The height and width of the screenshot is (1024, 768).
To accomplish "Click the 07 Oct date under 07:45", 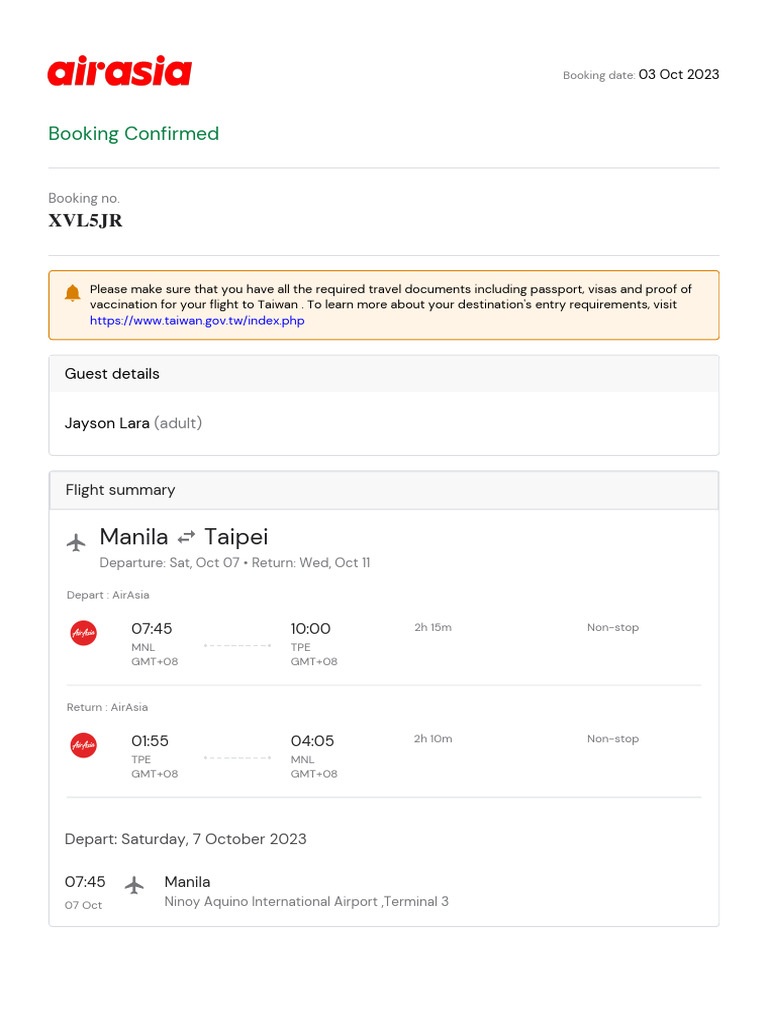I will click(x=83, y=905).
